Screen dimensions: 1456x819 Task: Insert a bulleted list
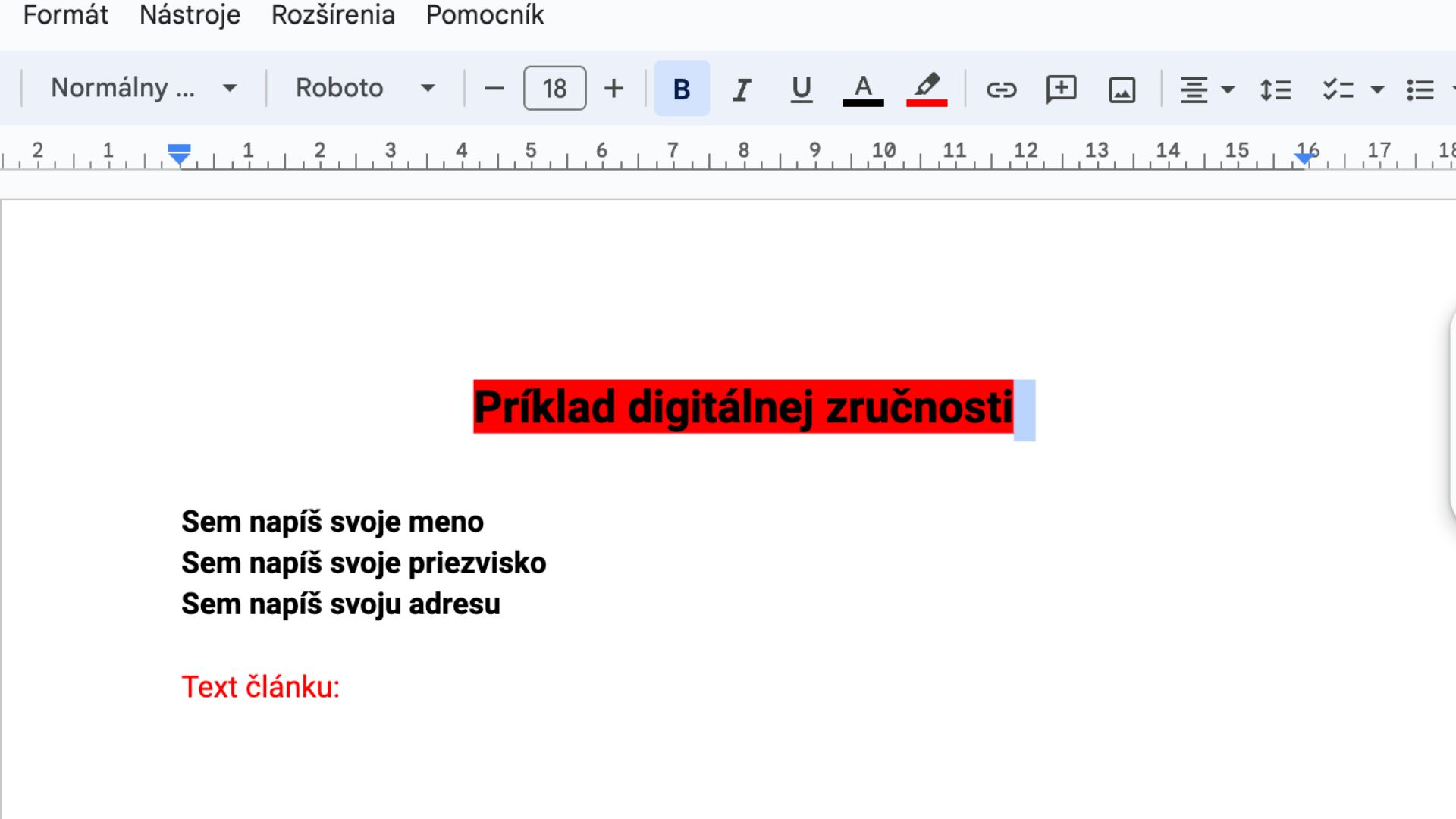[x=1420, y=89]
